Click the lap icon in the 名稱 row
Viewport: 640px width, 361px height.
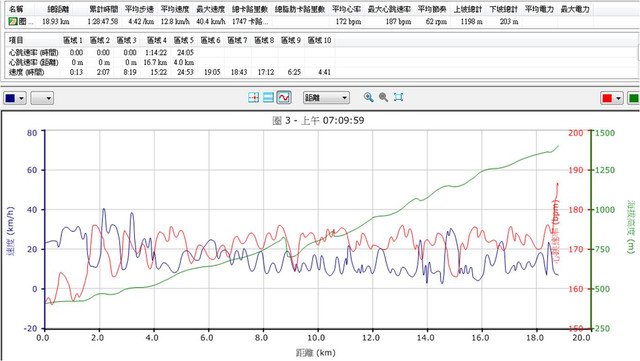(13, 21)
